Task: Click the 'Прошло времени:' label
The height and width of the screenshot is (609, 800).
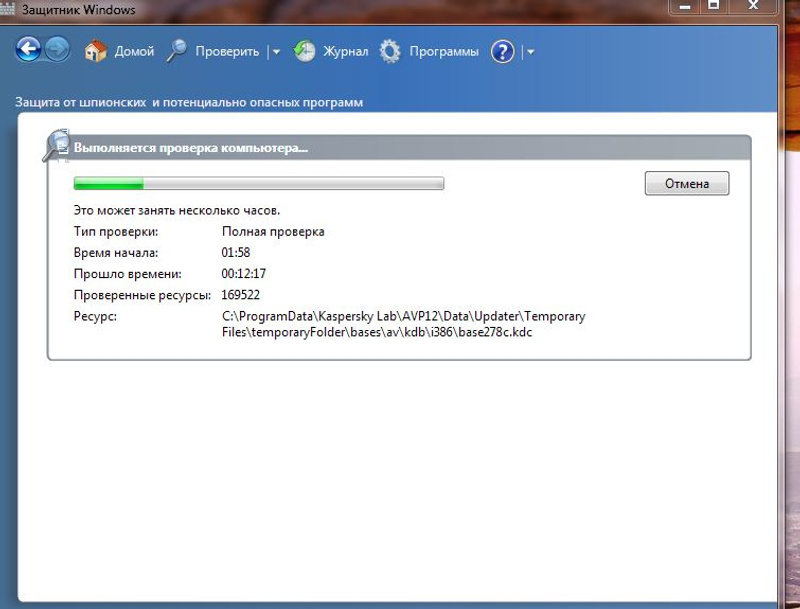Action: [x=128, y=274]
